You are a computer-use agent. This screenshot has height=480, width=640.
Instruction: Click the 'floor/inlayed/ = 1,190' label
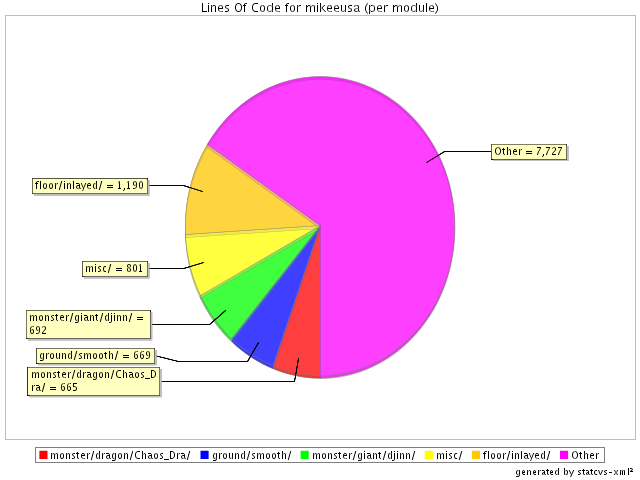click(90, 185)
